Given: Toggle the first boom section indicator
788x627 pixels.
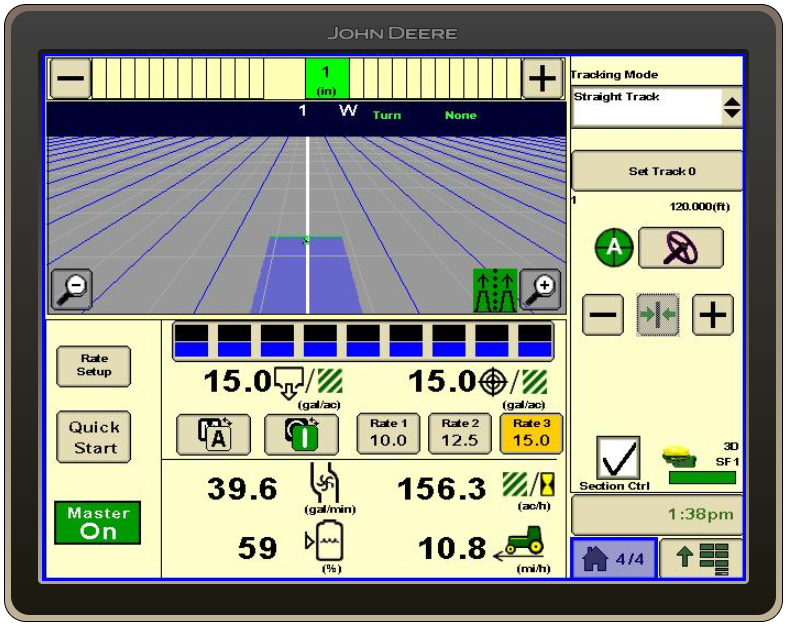Looking at the screenshot, I should (x=191, y=341).
